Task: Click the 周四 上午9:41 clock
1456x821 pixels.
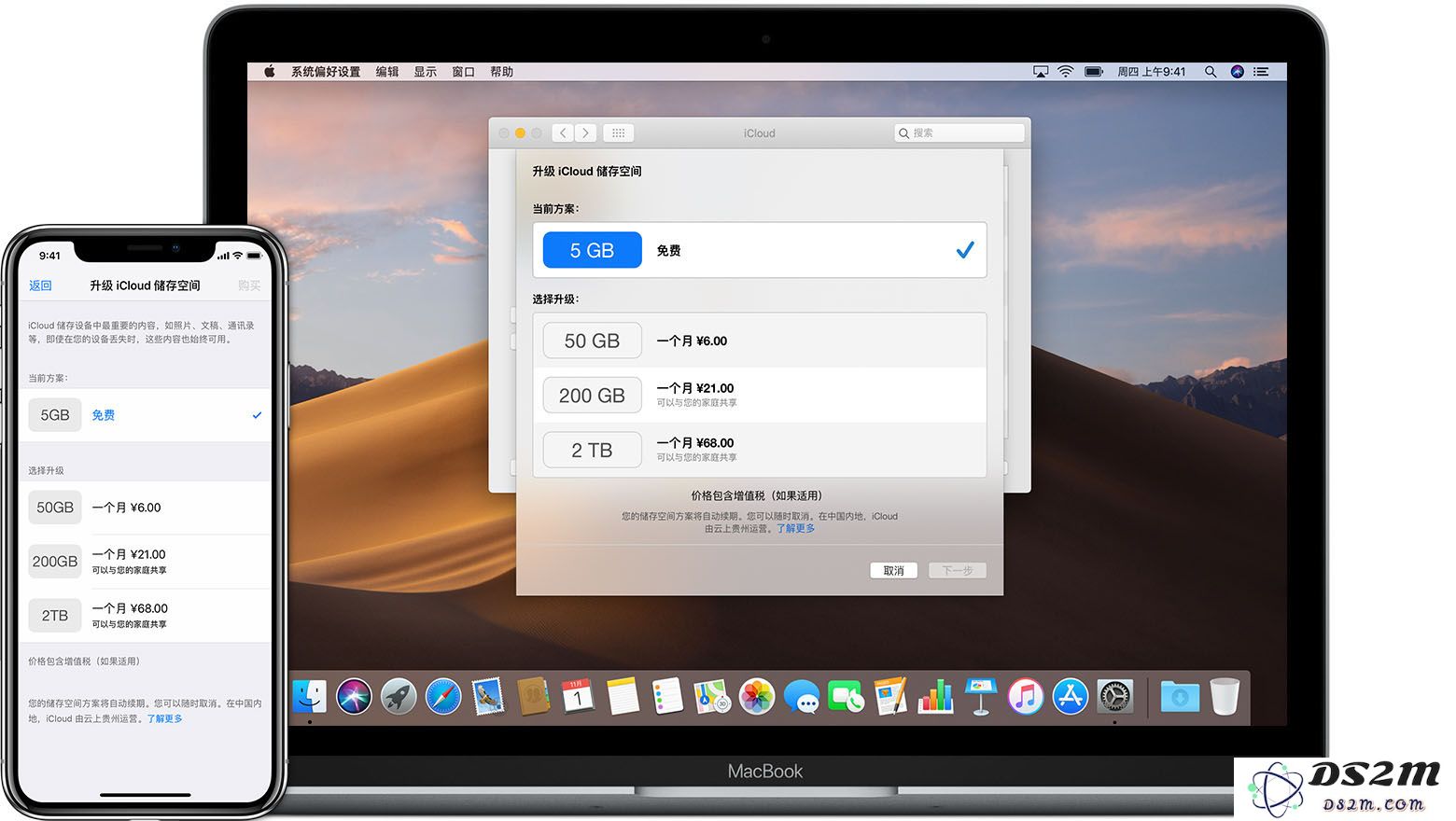Action: coord(1152,72)
